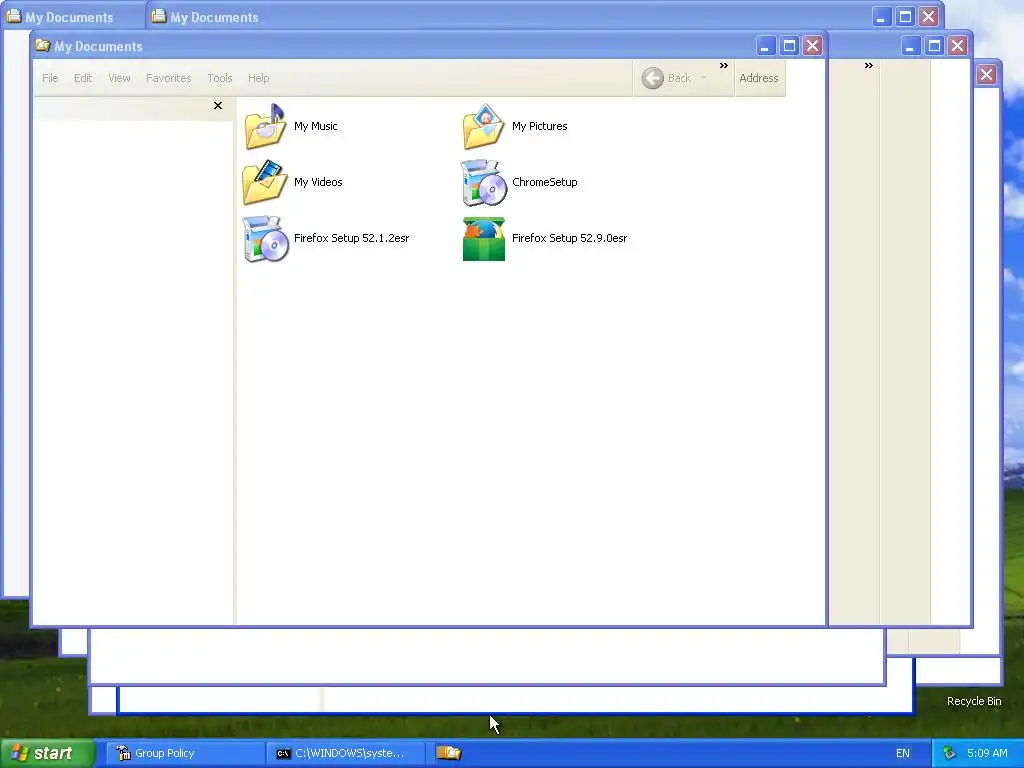The height and width of the screenshot is (768, 1024).
Task: Click the ChromeSetup file name
Action: coord(545,182)
